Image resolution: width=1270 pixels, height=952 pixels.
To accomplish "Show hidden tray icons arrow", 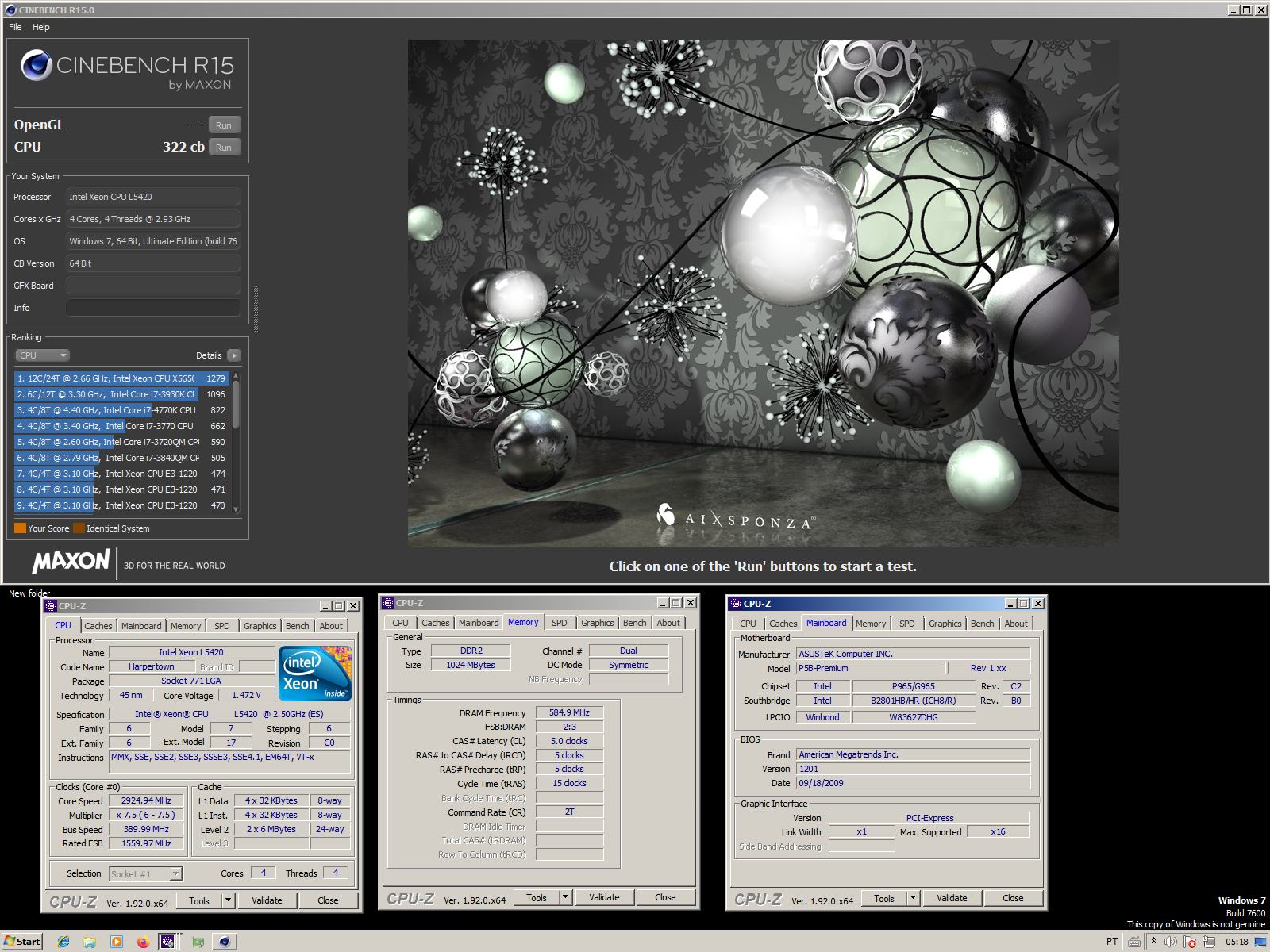I will click(x=1153, y=941).
